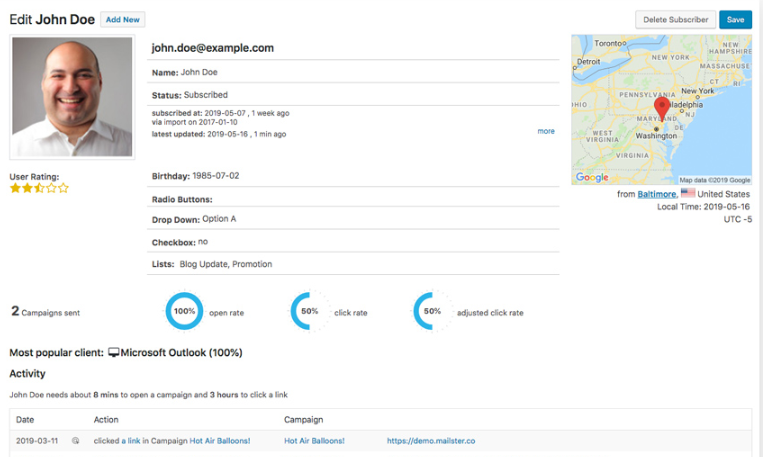
Task: Expand subscription details with the "more" link
Action: click(x=545, y=131)
